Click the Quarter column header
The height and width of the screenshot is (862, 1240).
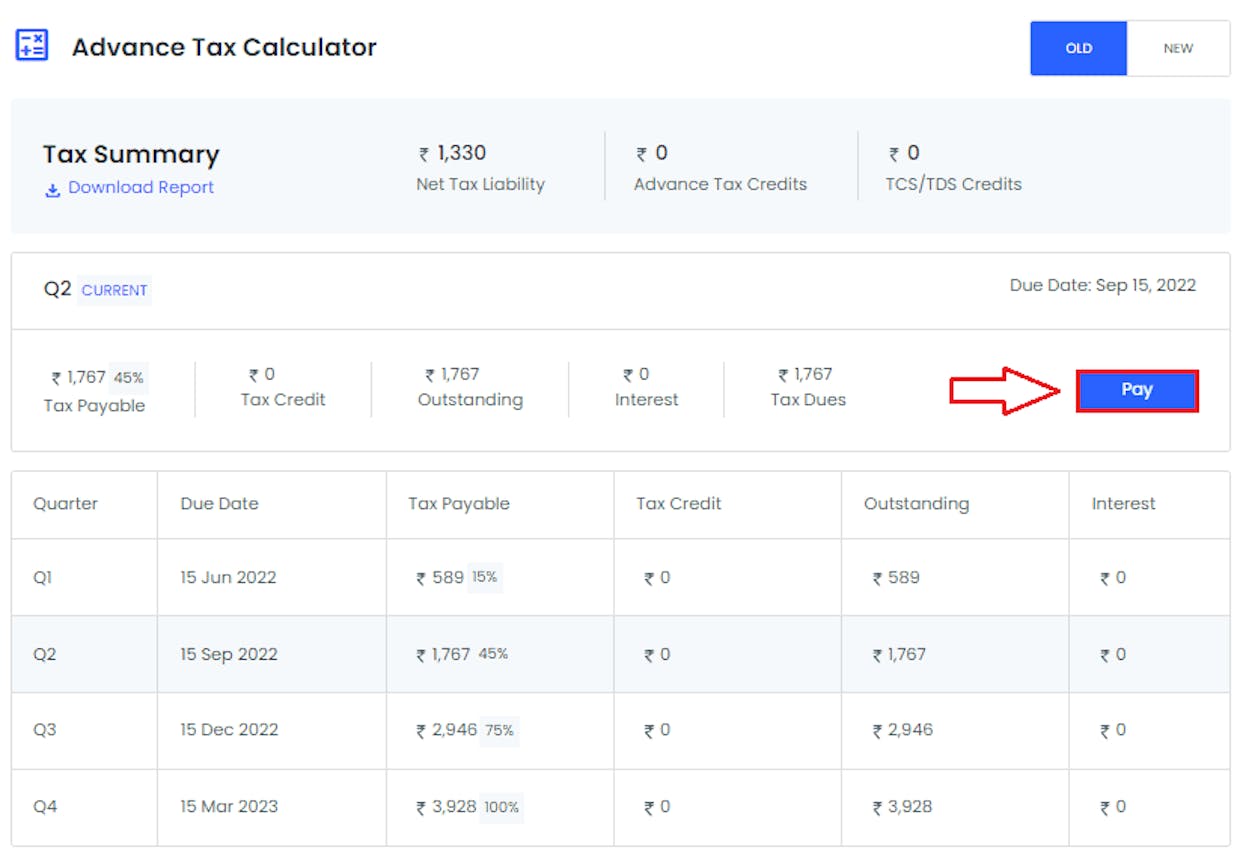pyautogui.click(x=66, y=503)
